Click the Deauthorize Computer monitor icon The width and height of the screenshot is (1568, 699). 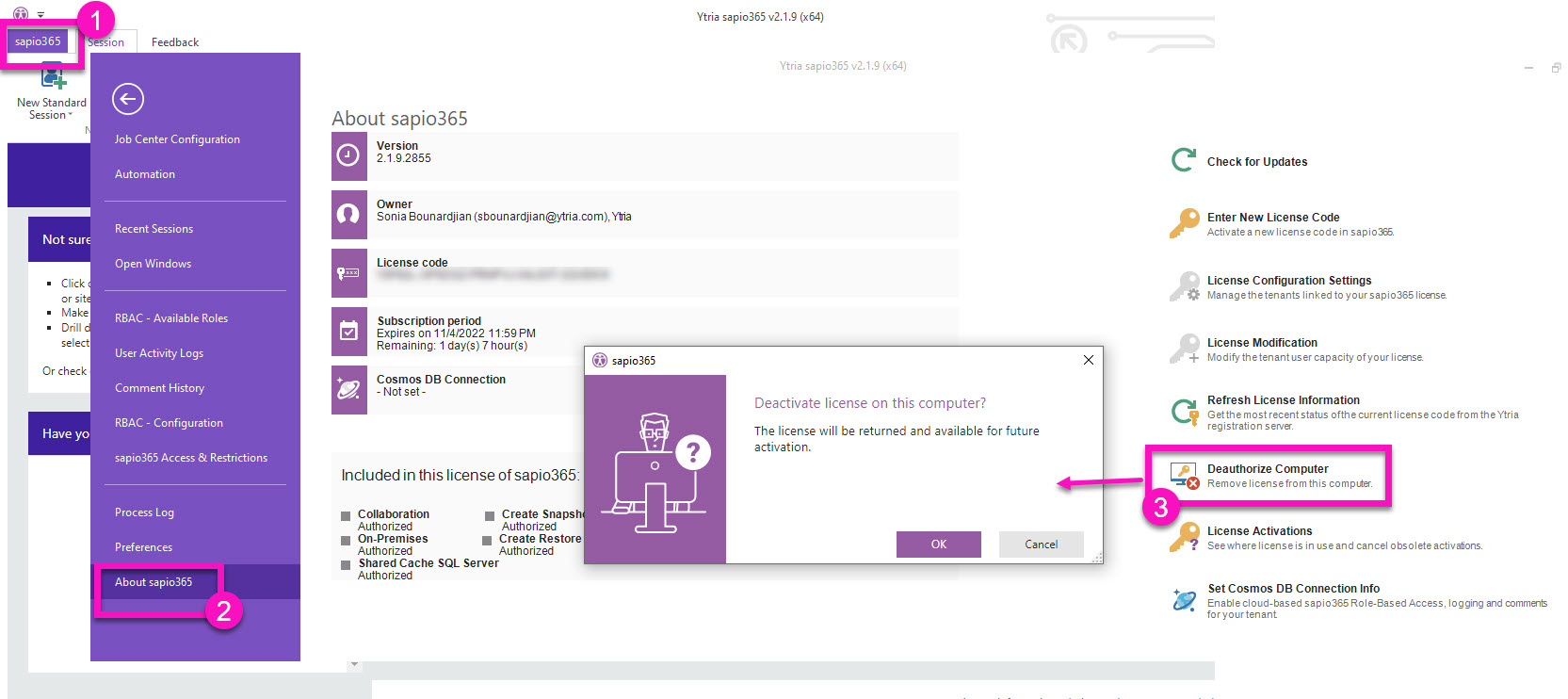(x=1184, y=475)
